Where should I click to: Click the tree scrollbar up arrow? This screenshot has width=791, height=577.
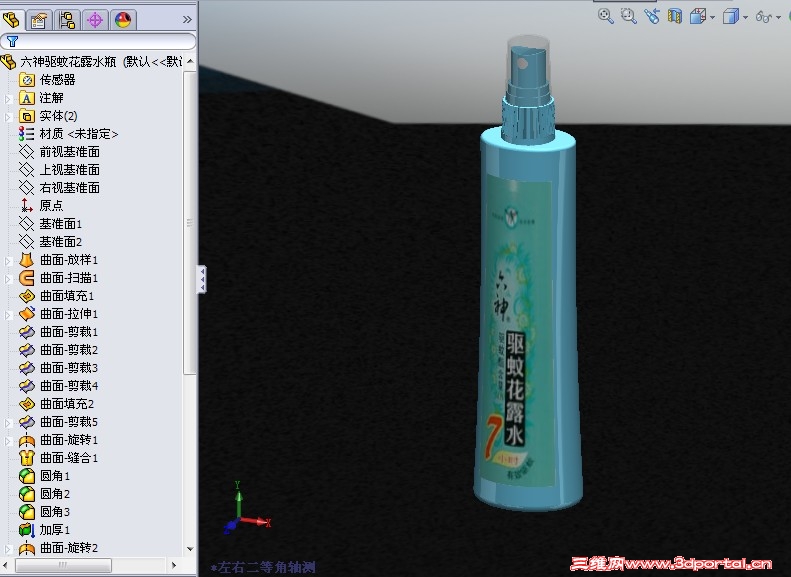[190, 62]
